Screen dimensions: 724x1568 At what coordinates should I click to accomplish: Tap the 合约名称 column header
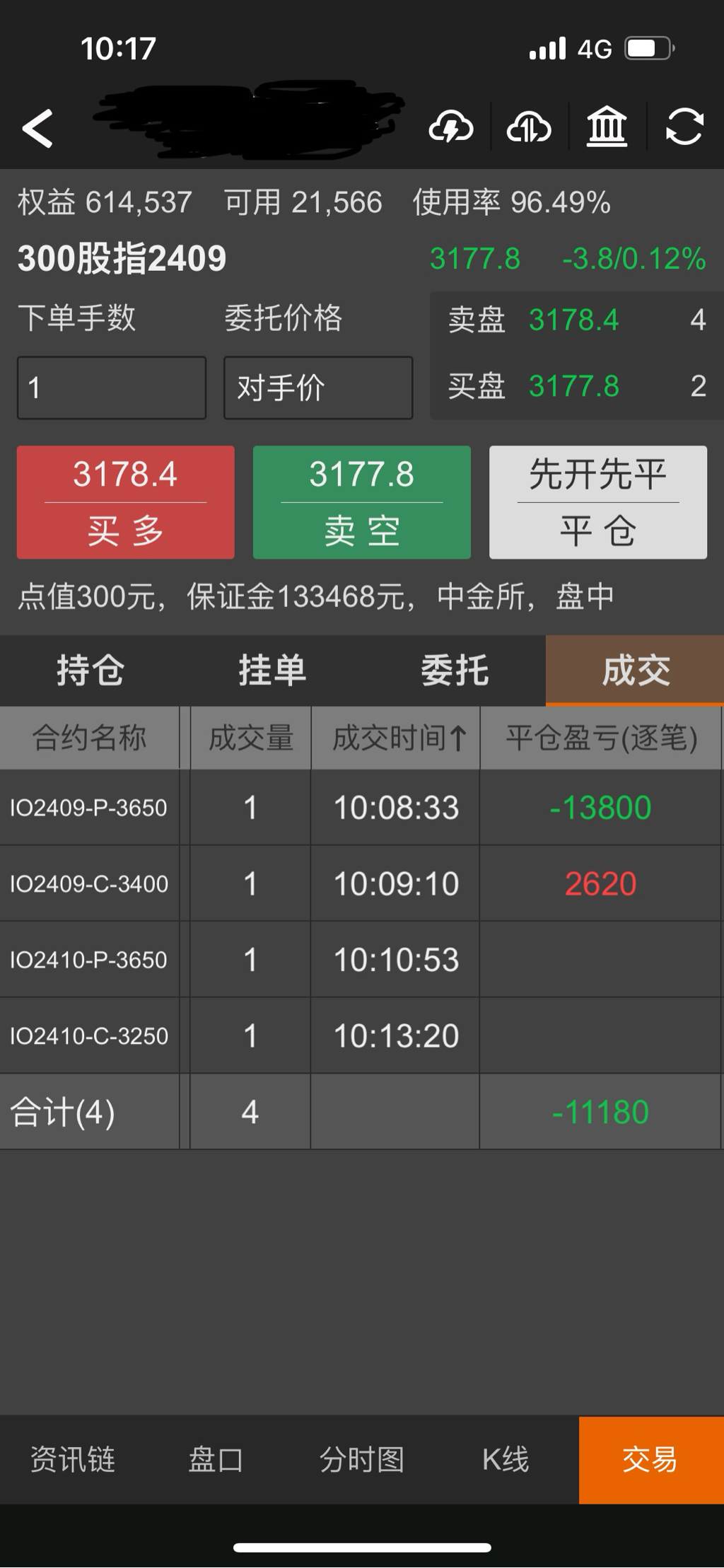[x=90, y=738]
